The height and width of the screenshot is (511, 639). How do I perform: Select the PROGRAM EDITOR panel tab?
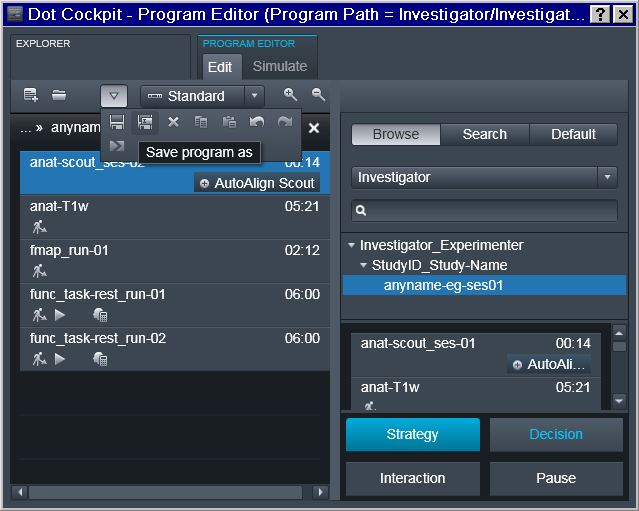pyautogui.click(x=249, y=44)
